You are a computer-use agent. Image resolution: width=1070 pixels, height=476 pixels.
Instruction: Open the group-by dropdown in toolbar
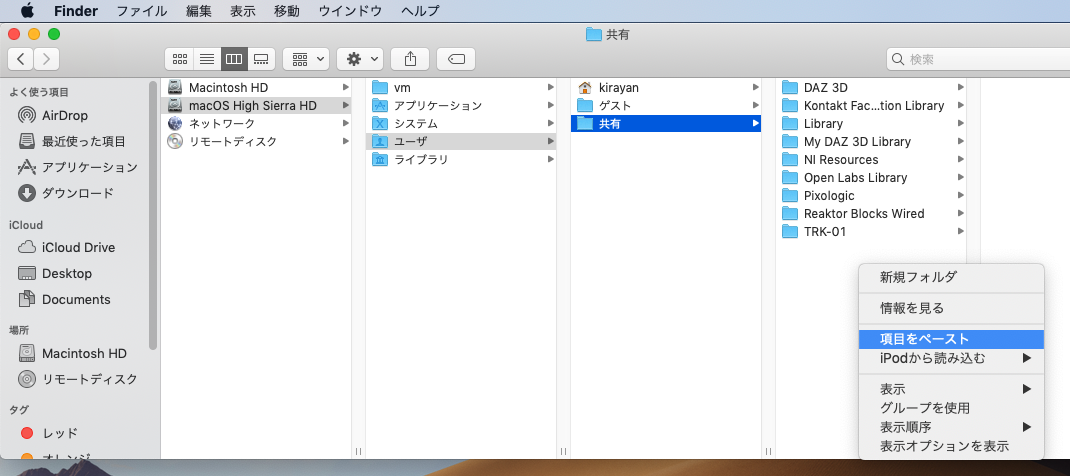tap(306, 59)
